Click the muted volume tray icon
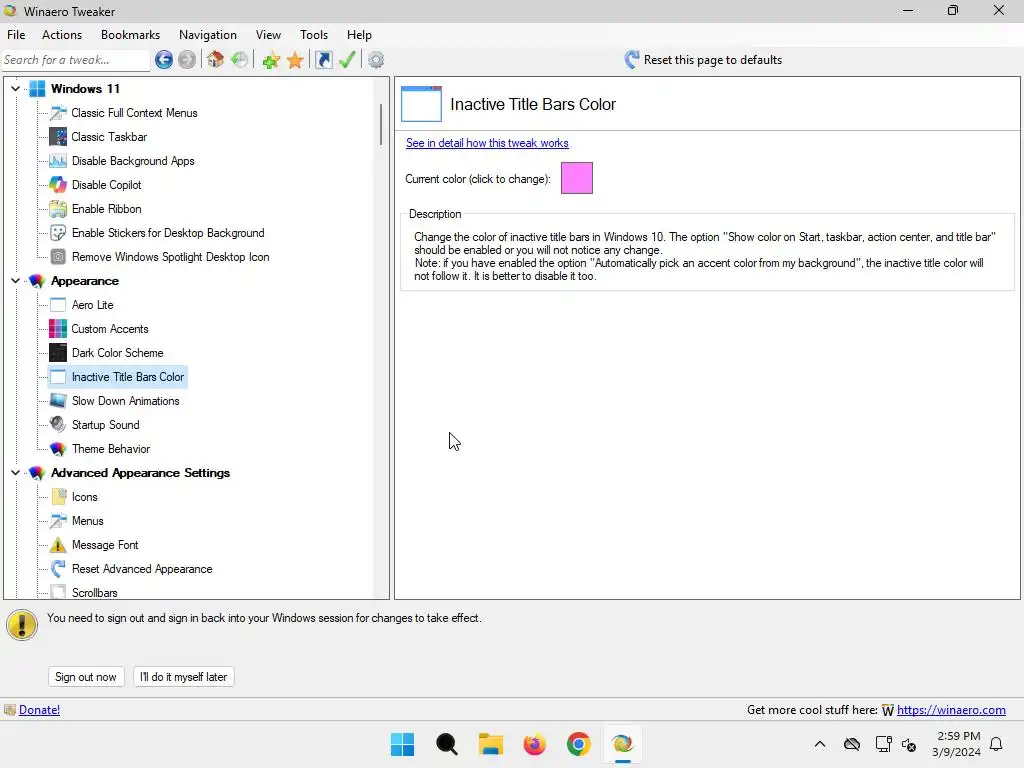This screenshot has width=1024, height=768. [x=909, y=744]
